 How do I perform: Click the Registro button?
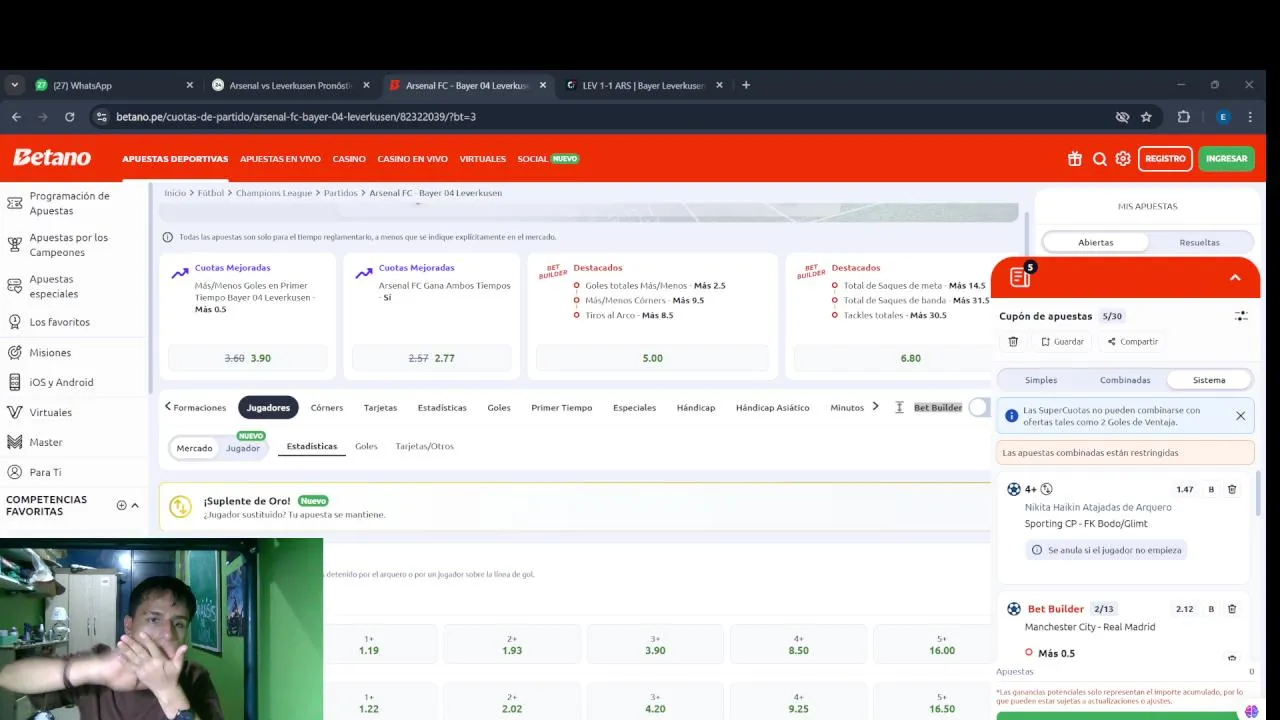point(1165,158)
